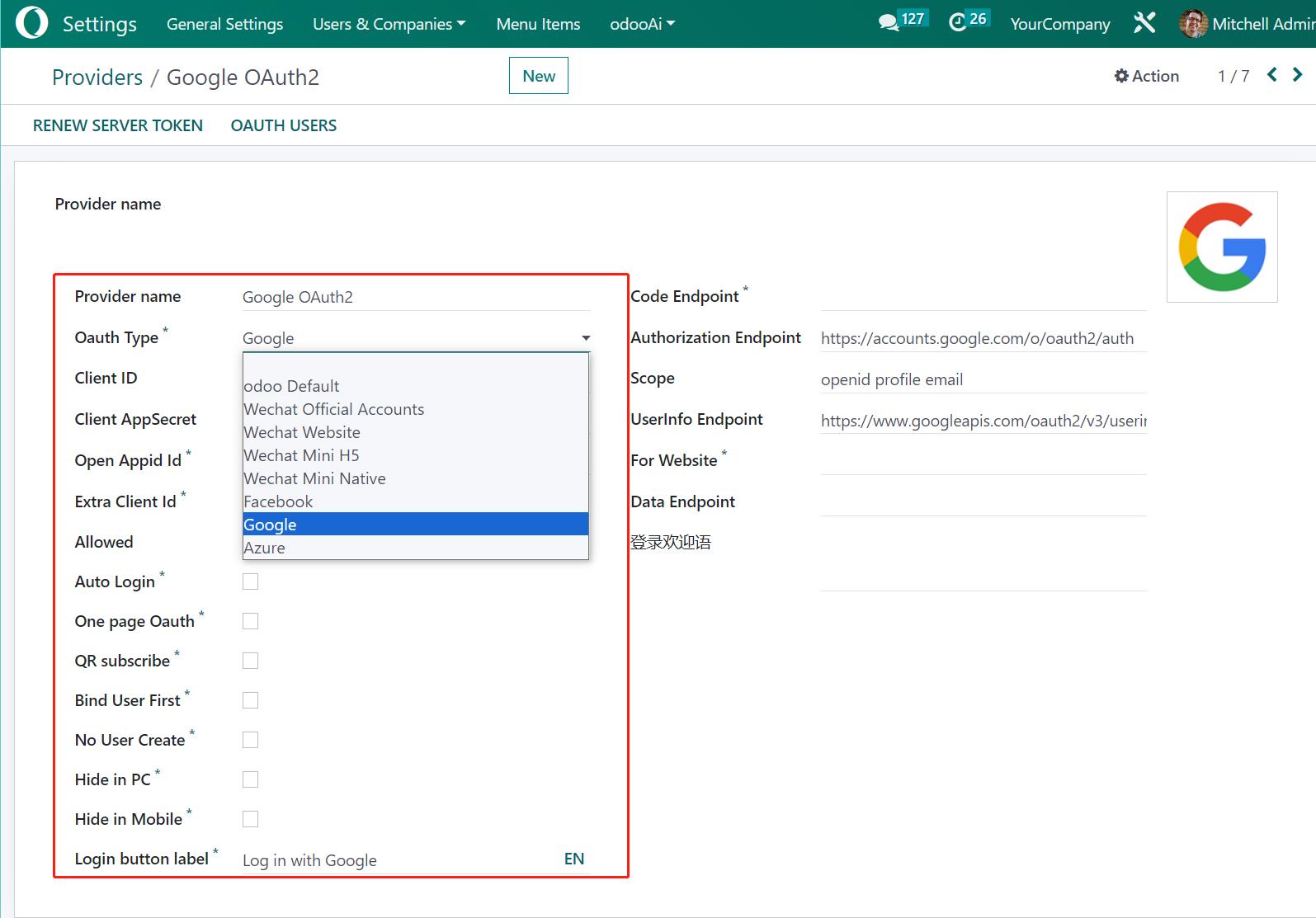Image resolution: width=1316 pixels, height=918 pixels.
Task: Open the Settings app title
Action: 100,24
